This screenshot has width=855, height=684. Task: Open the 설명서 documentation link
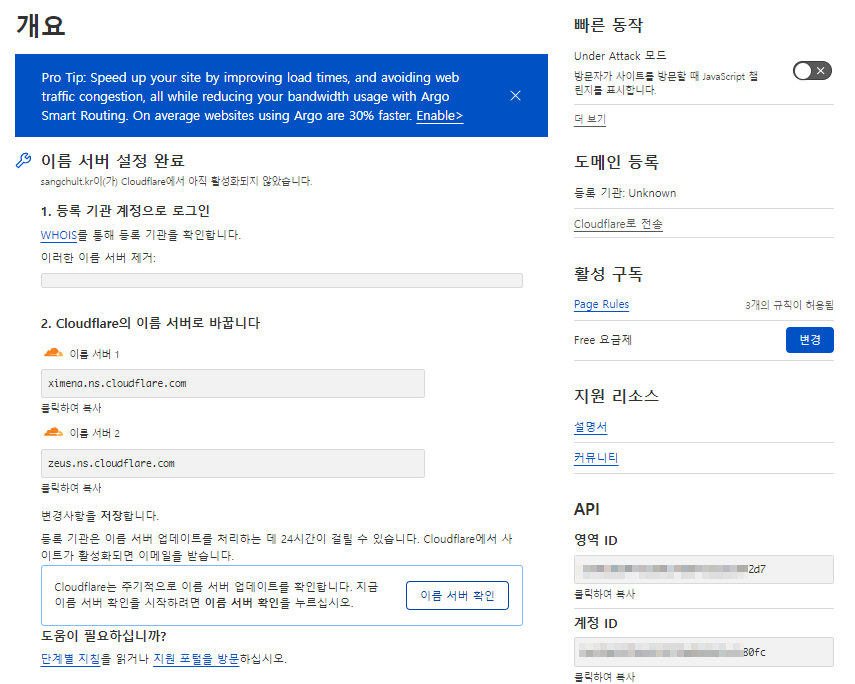point(590,427)
